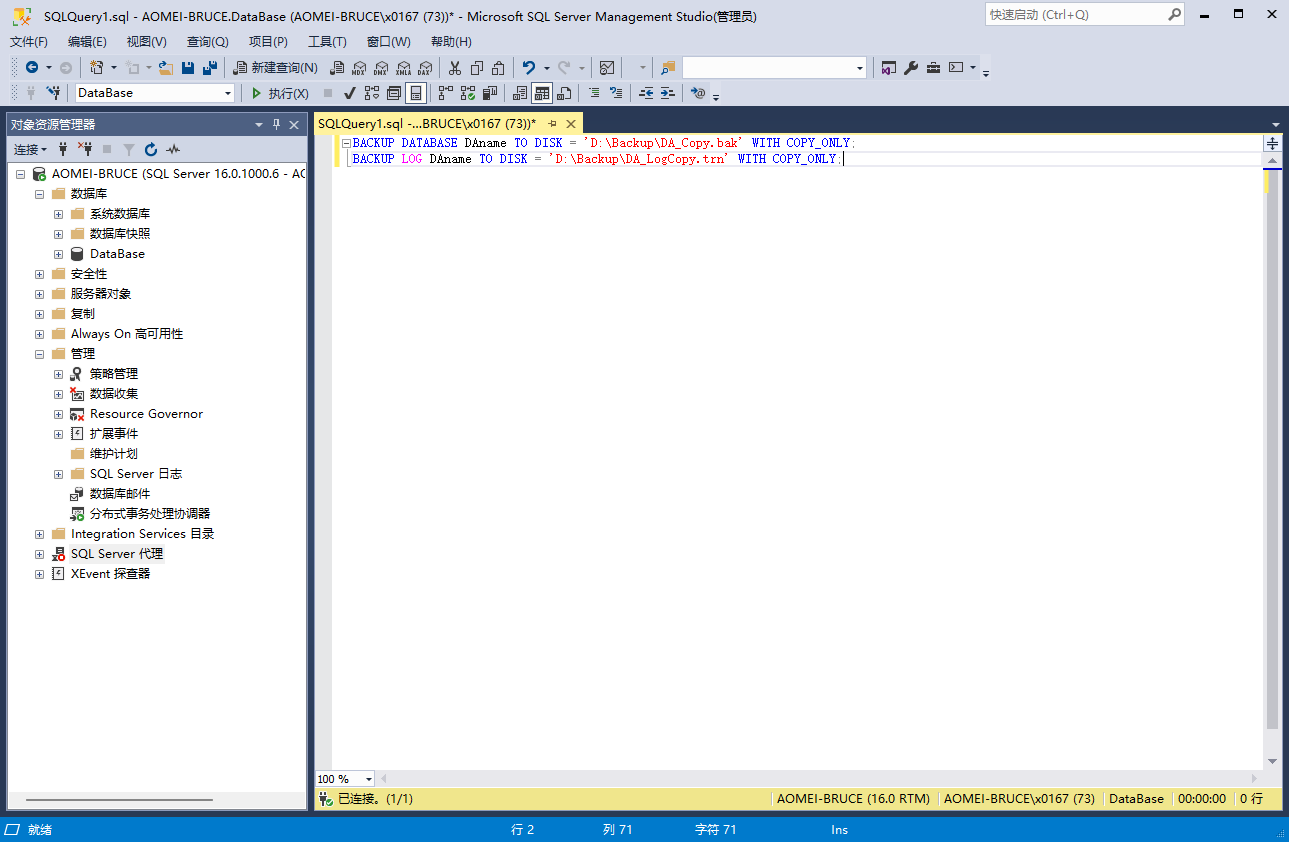
Task: Expand the 系统数据库 folder
Action: 58,214
